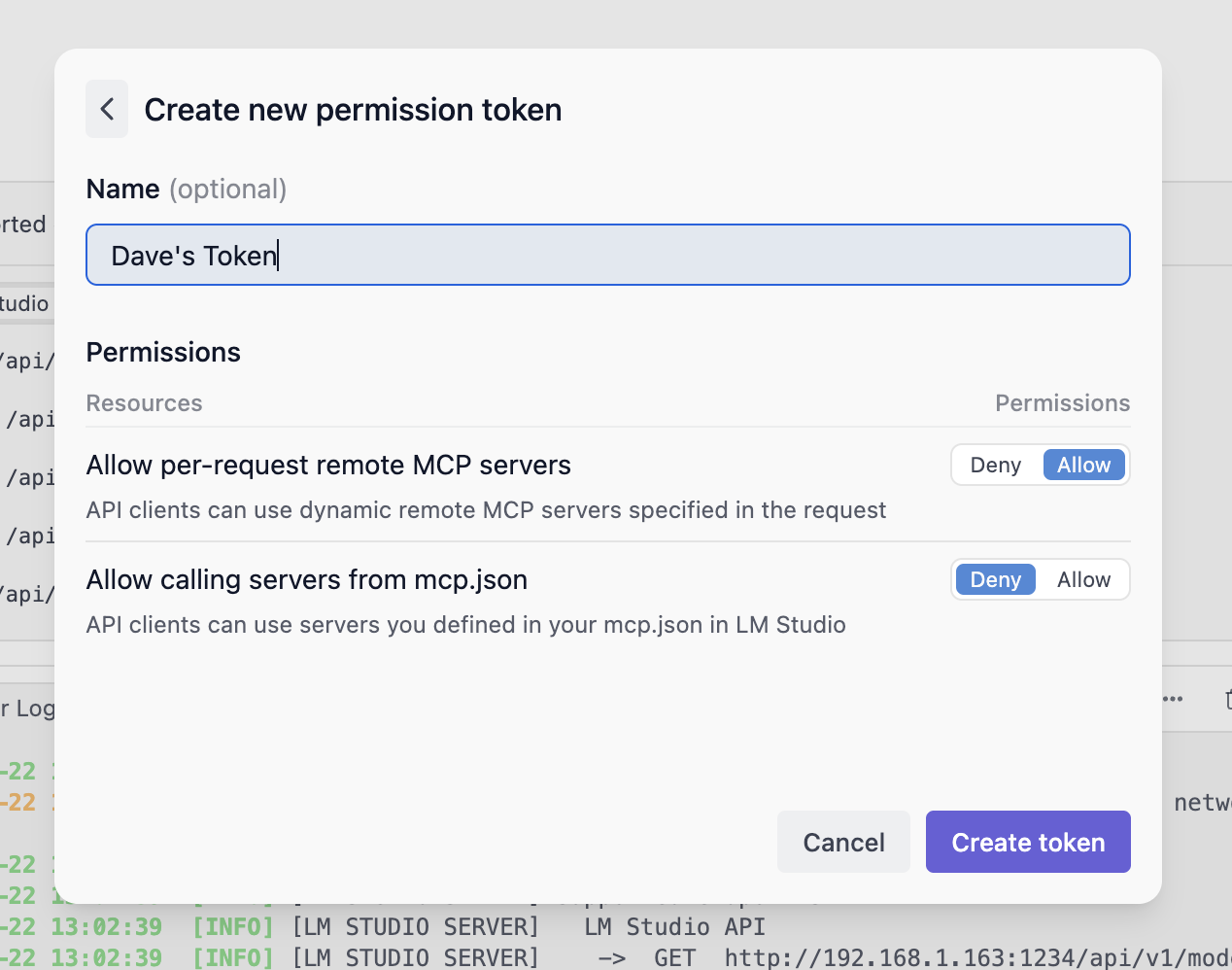The height and width of the screenshot is (970, 1232).
Task: Click 'Allow calling servers from mcp.json' row title
Action: [306, 580]
